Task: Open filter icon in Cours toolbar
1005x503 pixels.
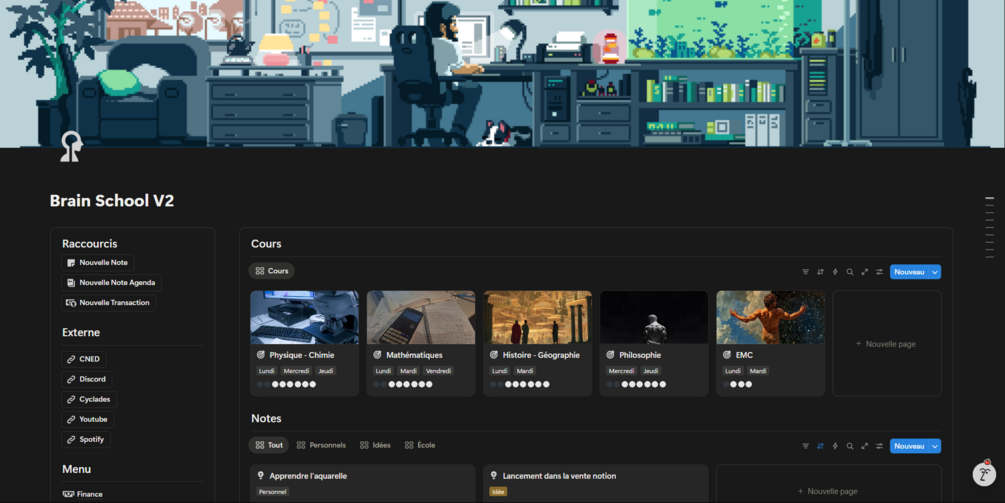Action: point(806,272)
